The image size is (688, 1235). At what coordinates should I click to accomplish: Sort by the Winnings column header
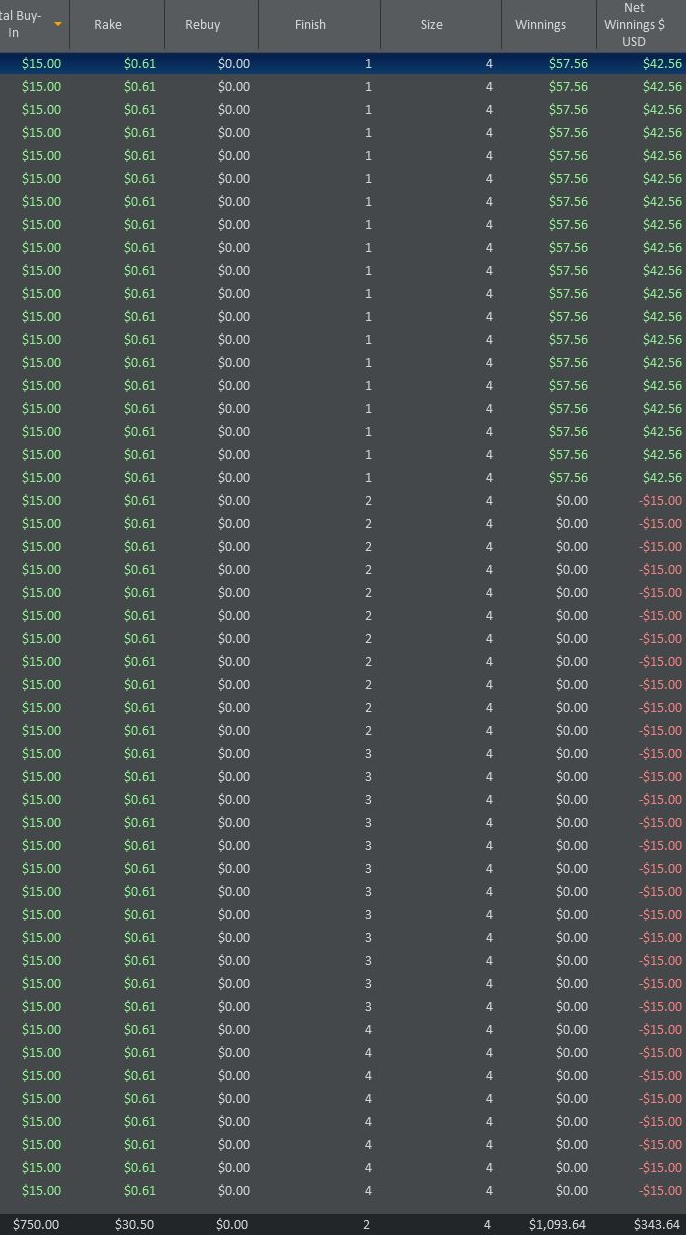tap(540, 25)
